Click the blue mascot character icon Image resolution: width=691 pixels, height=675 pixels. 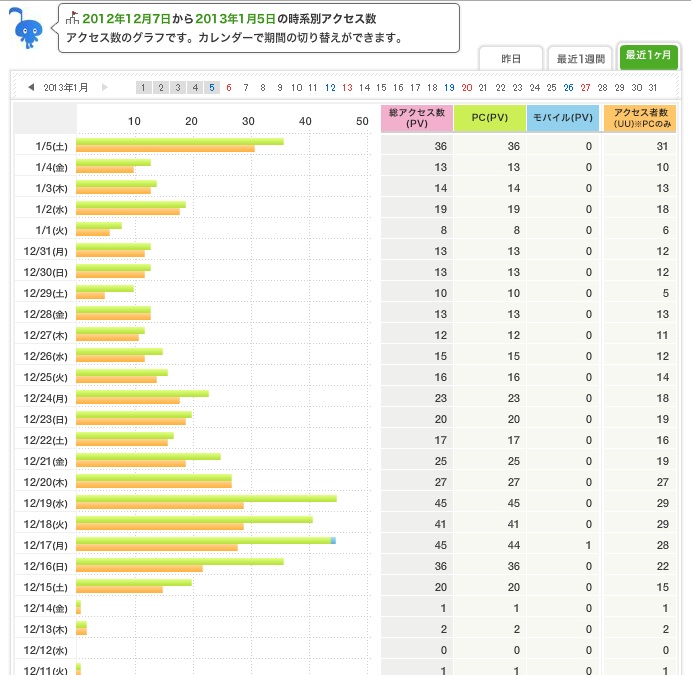[x=26, y=28]
